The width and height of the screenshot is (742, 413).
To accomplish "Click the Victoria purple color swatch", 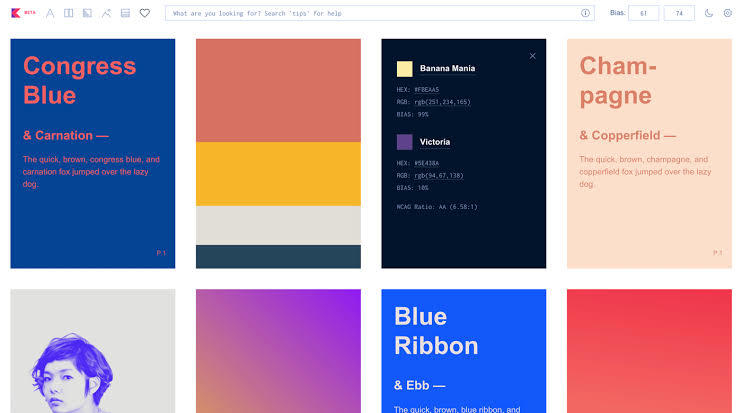I will (x=404, y=142).
